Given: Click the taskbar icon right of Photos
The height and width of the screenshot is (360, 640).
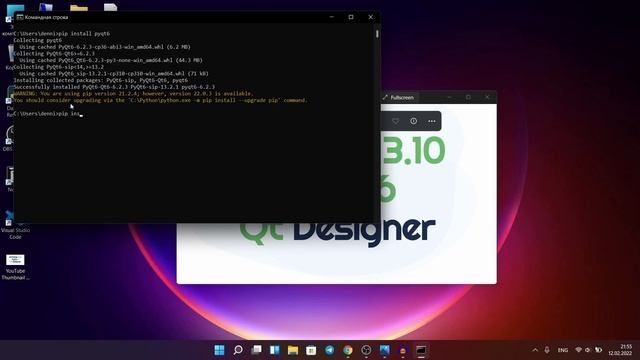Looking at the screenshot, I should pyautogui.click(x=403, y=350).
